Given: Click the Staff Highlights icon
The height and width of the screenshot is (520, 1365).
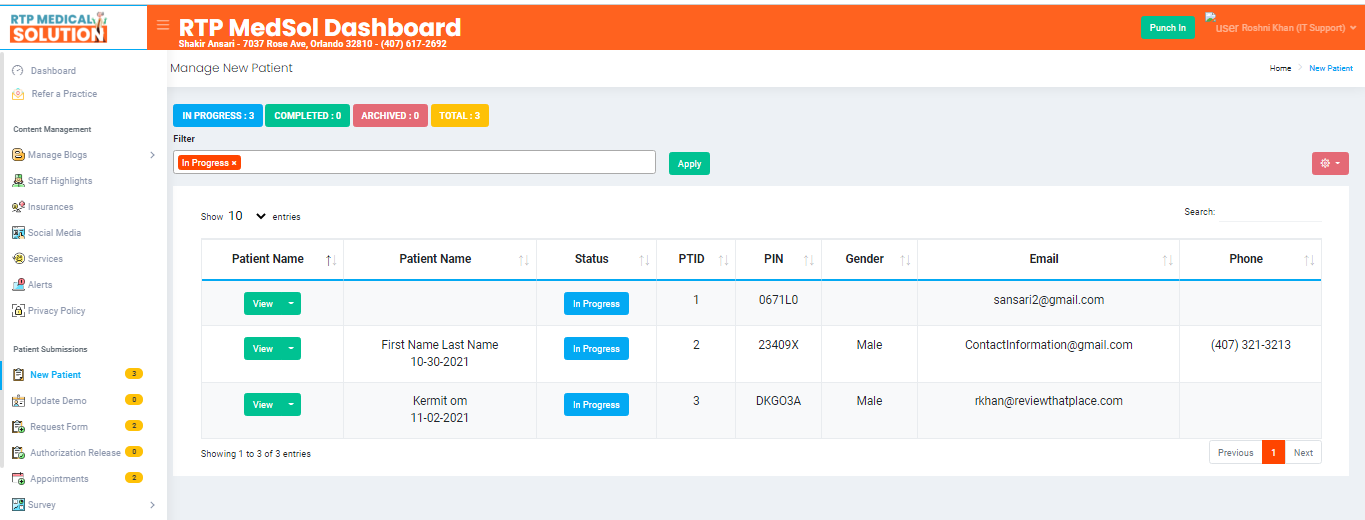Looking at the screenshot, I should pos(18,181).
